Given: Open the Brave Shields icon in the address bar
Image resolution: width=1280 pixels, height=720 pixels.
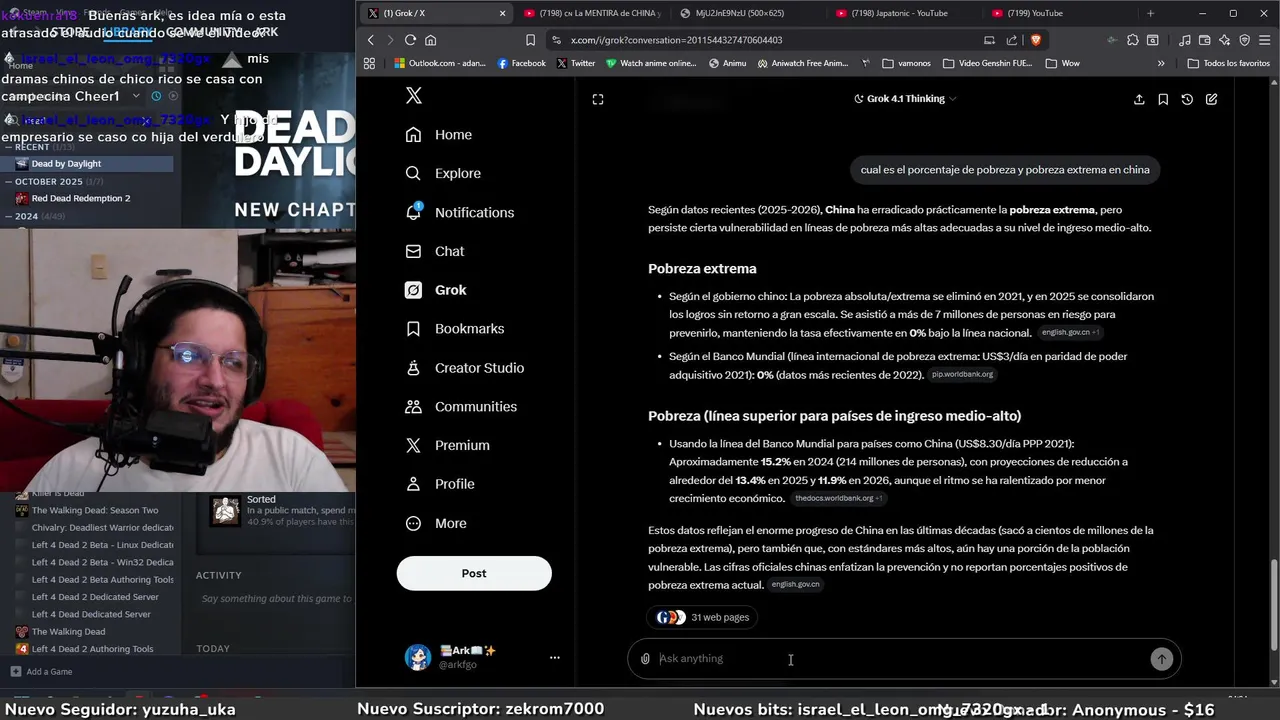Looking at the screenshot, I should tap(1035, 40).
